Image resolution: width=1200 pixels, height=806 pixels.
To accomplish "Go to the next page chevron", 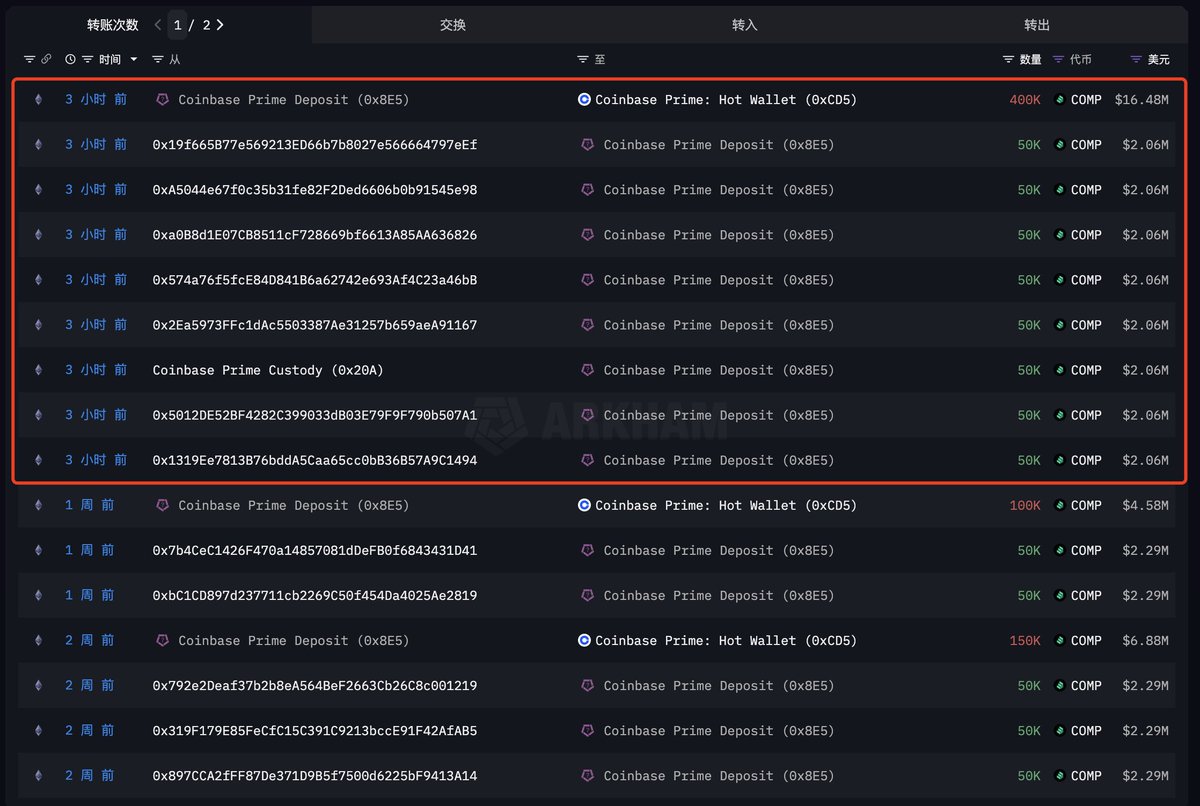I will pos(220,25).
